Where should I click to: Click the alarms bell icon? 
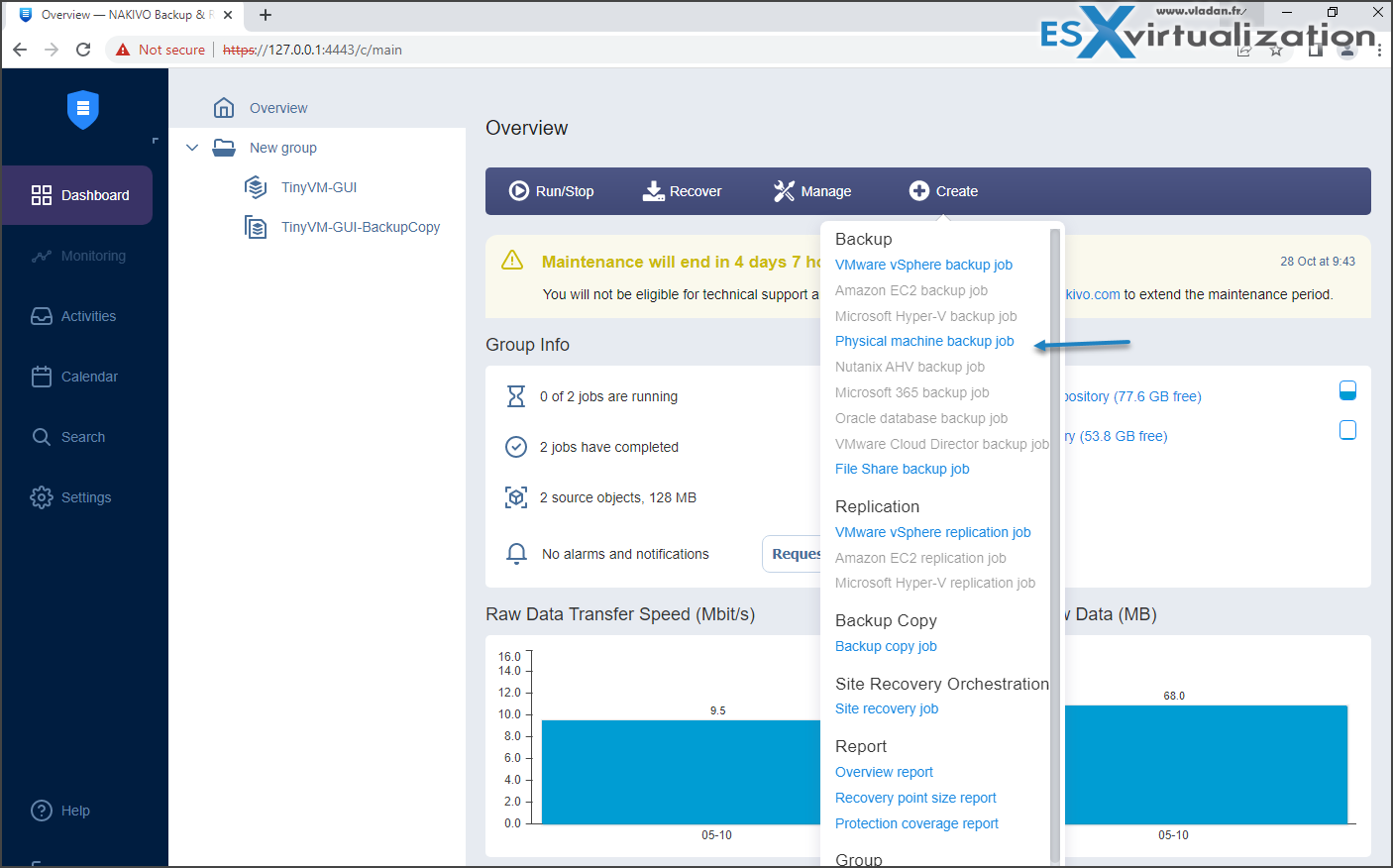point(516,554)
